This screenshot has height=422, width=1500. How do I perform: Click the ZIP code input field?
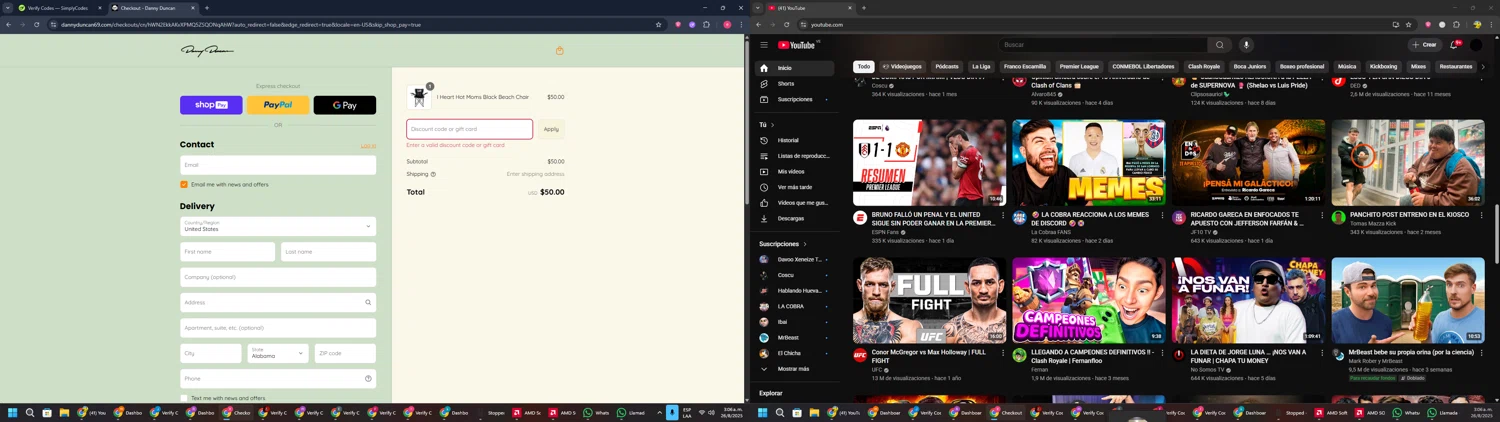pyautogui.click(x=345, y=353)
